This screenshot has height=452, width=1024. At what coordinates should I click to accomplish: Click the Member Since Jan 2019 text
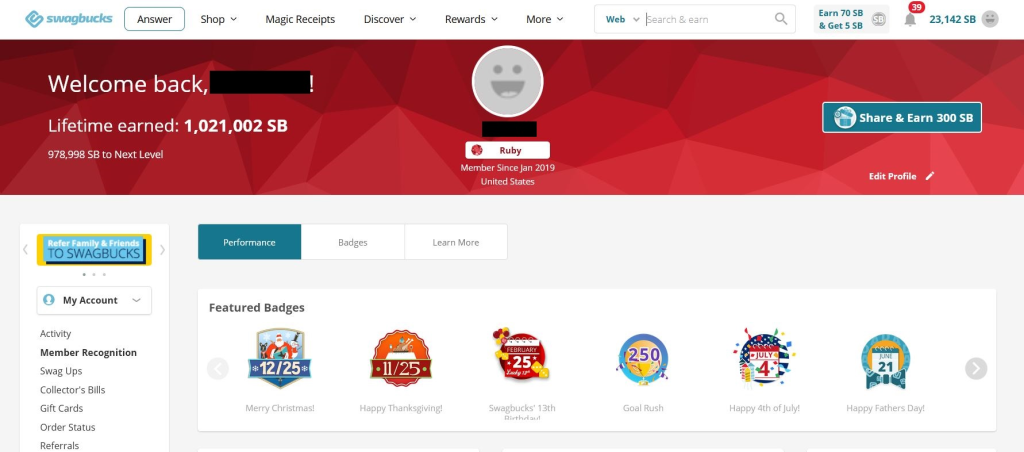click(507, 168)
